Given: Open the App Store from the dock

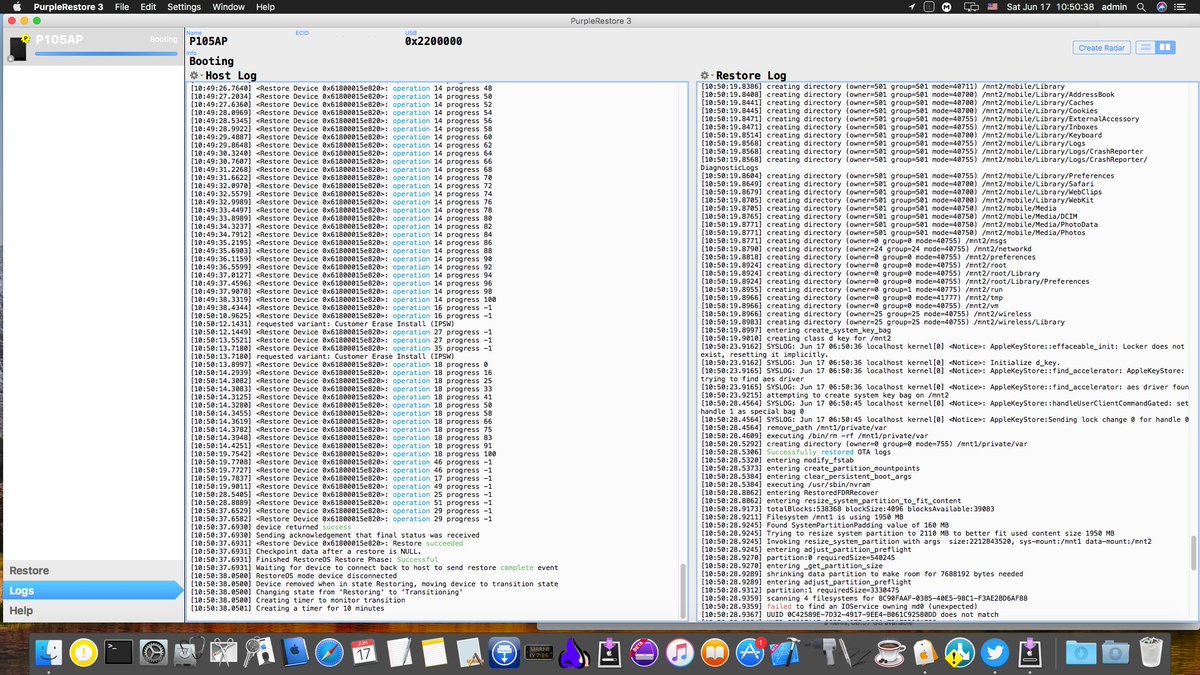Looking at the screenshot, I should point(750,652).
